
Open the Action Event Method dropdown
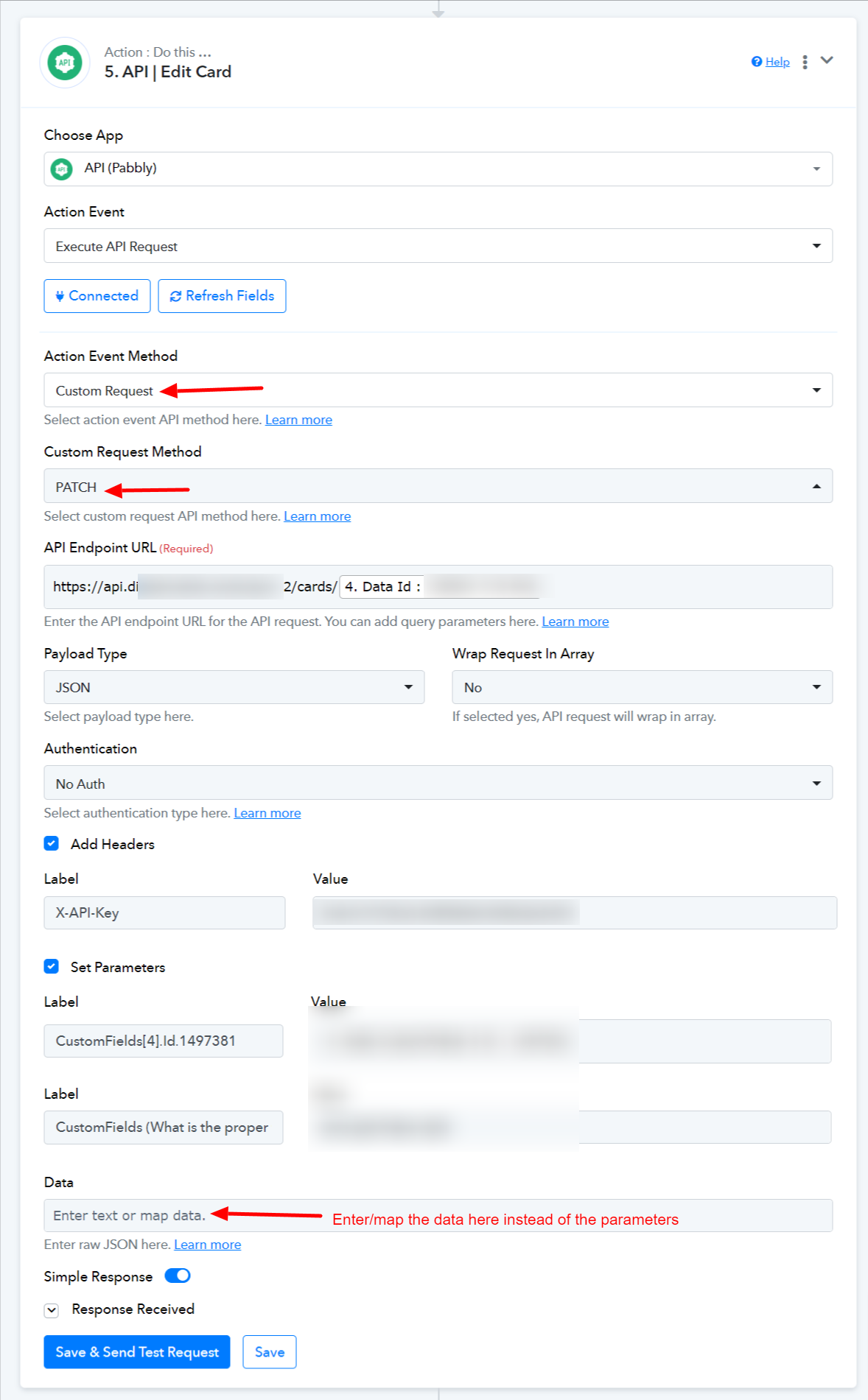(x=438, y=390)
